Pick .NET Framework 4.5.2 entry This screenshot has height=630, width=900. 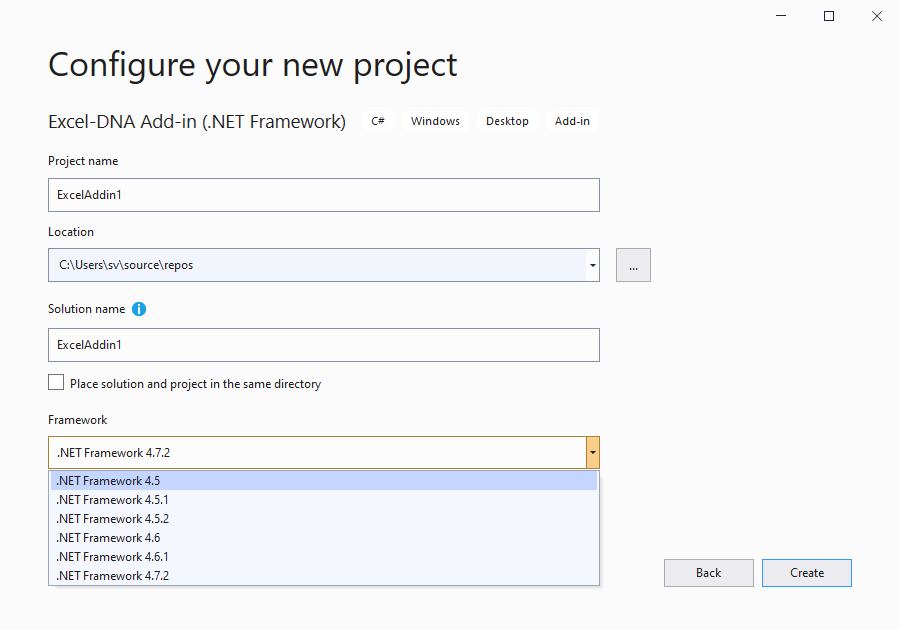(x=324, y=519)
